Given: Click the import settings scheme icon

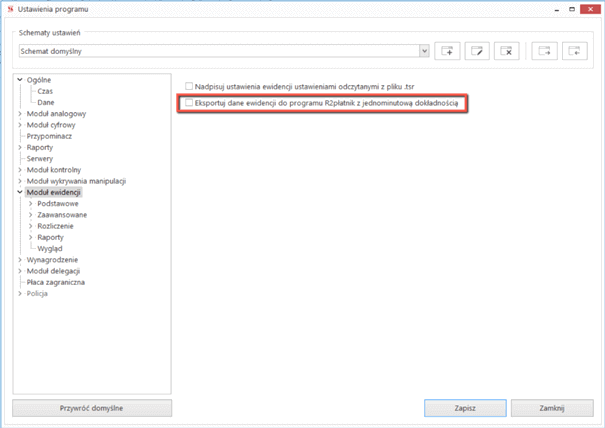Looking at the screenshot, I should (x=574, y=51).
